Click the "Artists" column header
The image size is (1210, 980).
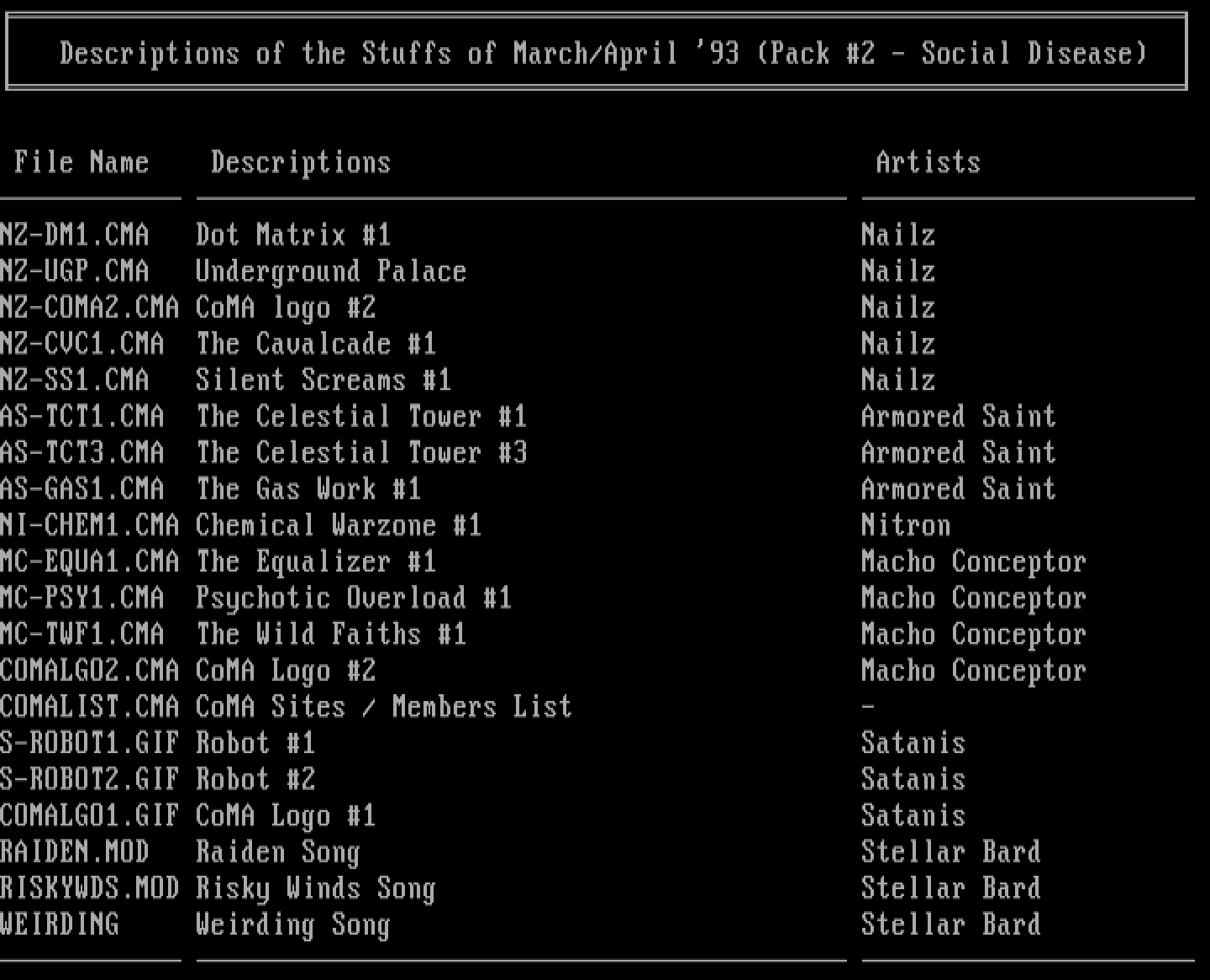tap(928, 161)
